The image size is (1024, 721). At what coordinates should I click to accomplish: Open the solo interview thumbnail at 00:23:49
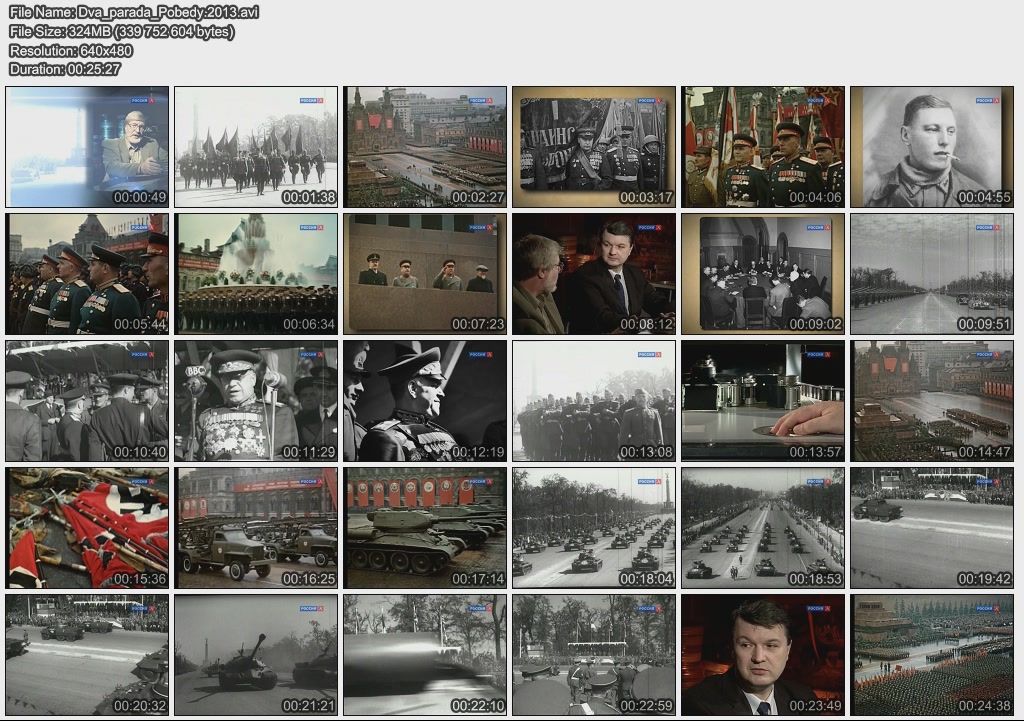tap(763, 654)
